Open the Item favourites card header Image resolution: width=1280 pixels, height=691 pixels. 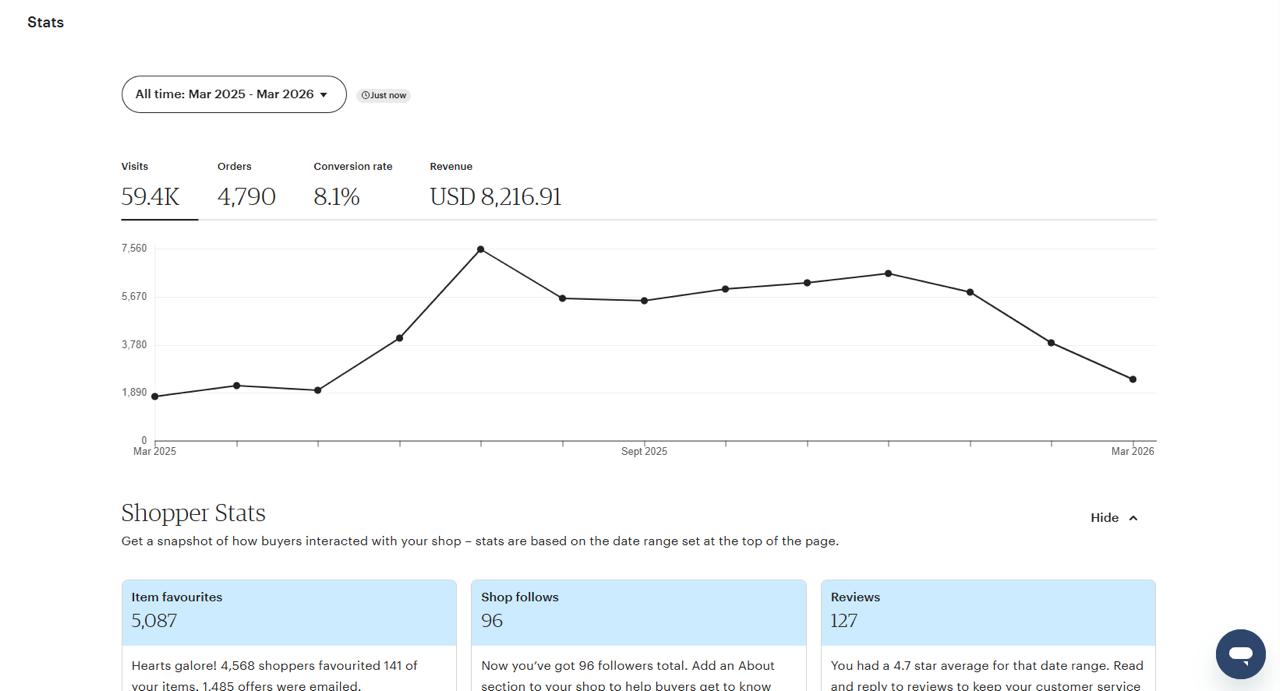click(x=289, y=610)
